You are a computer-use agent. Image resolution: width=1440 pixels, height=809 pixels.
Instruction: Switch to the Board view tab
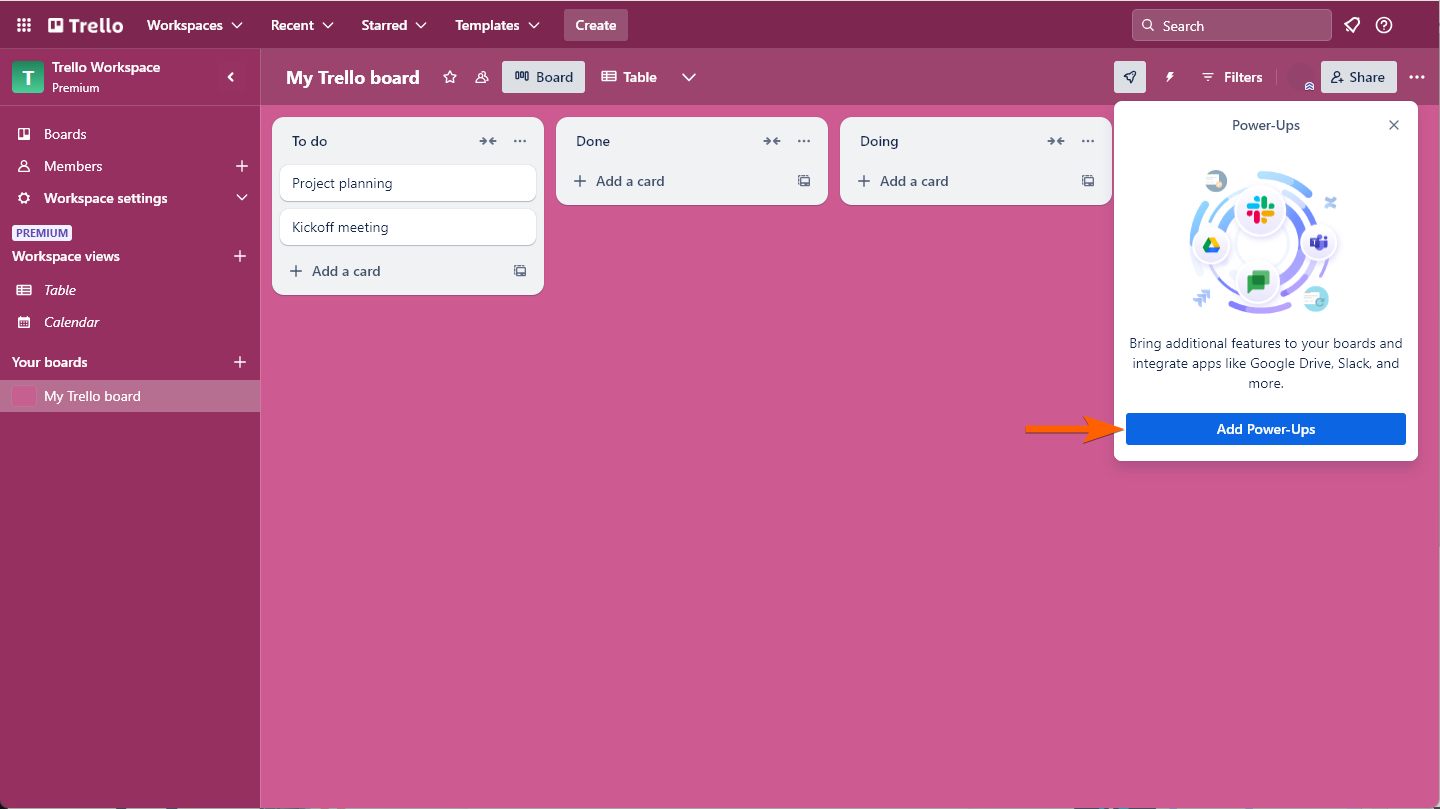point(543,77)
